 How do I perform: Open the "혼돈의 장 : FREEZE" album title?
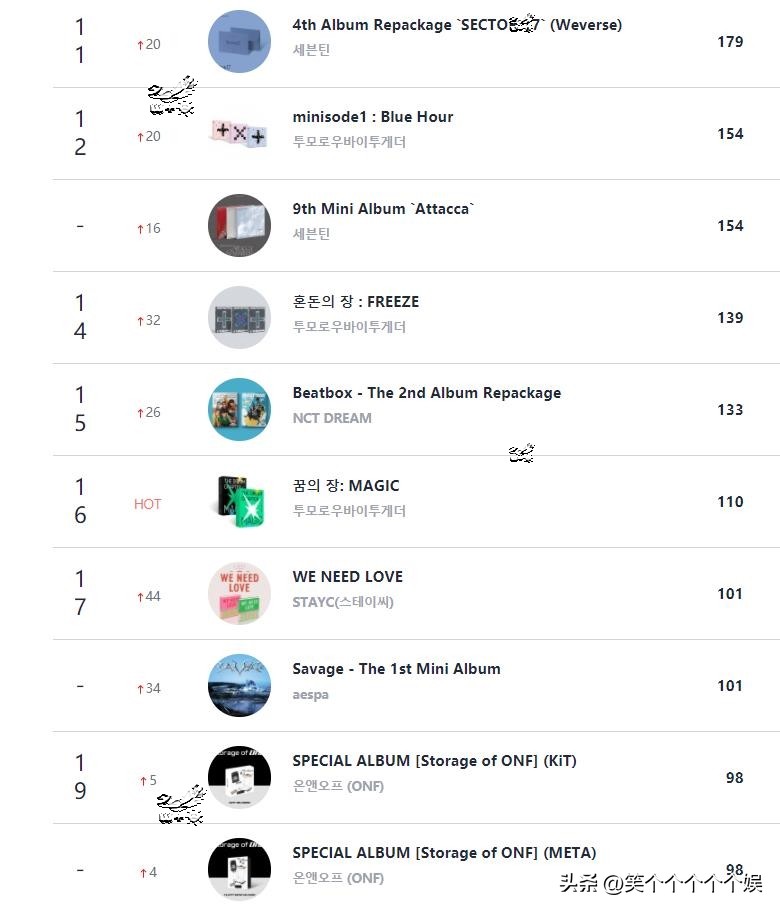coord(356,301)
